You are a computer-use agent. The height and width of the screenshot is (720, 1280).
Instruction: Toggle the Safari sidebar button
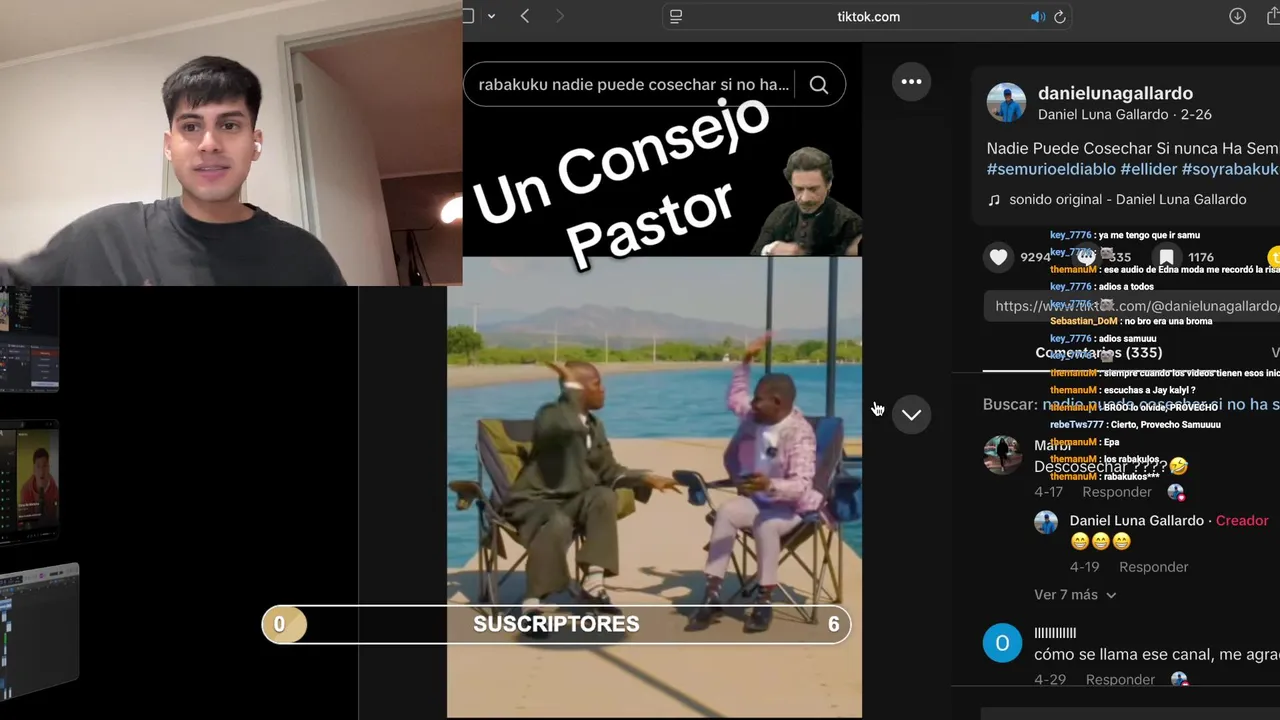click(468, 16)
